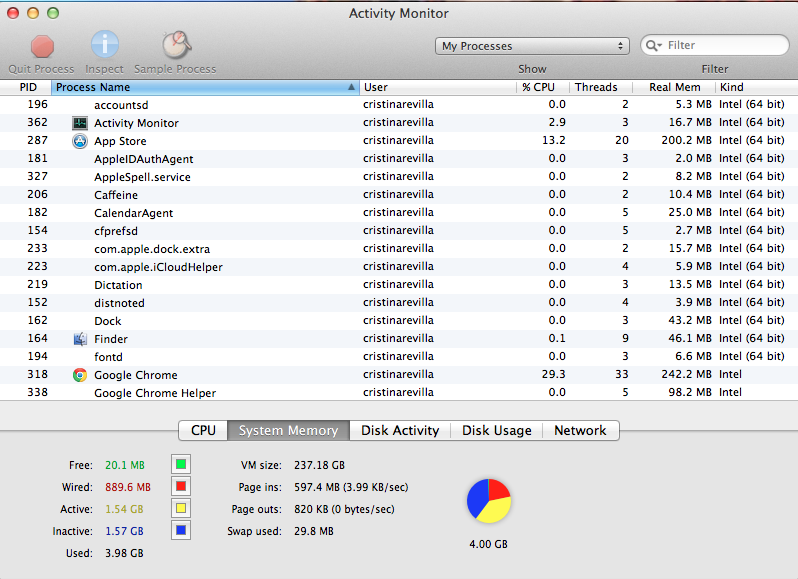Open the My Processes show dropdown
798x579 pixels.
point(532,46)
